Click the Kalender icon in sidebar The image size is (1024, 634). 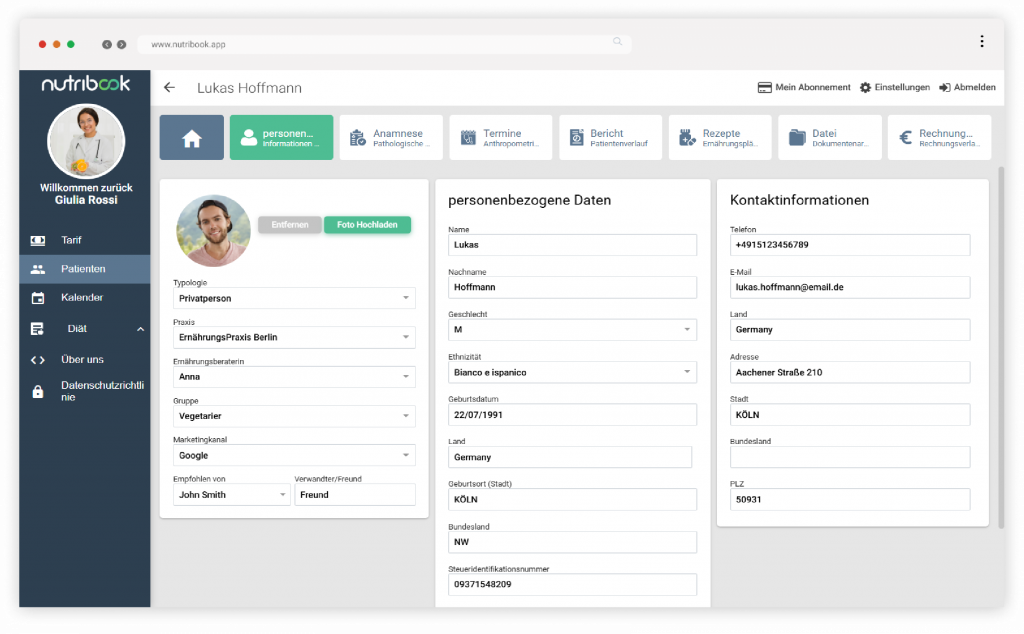coord(38,298)
